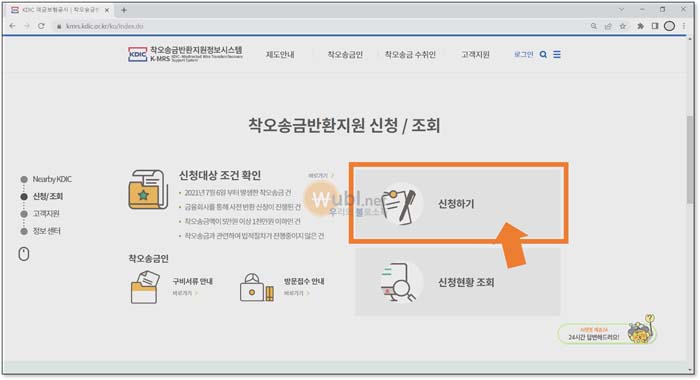Image resolution: width=700 pixels, height=380 pixels.
Task: Click the address bar URL
Action: (104, 26)
